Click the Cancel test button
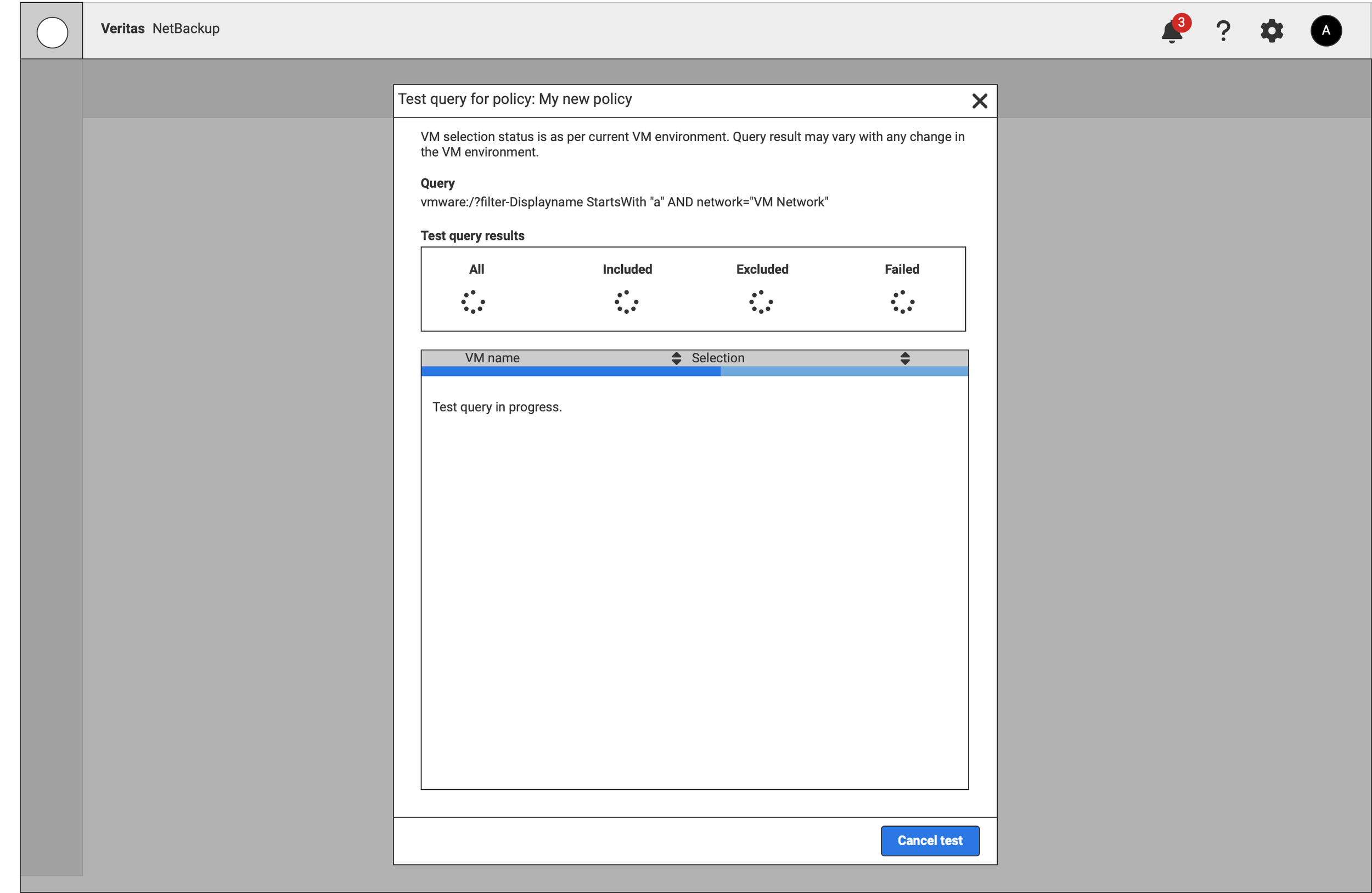The image size is (1372, 893). [x=929, y=840]
